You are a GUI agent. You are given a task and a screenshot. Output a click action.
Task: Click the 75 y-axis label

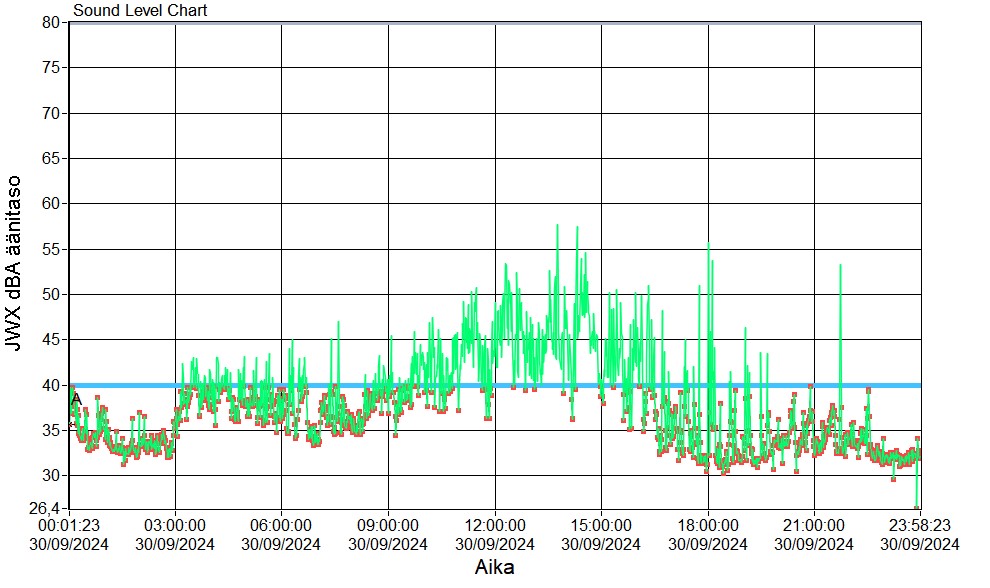tap(51, 68)
